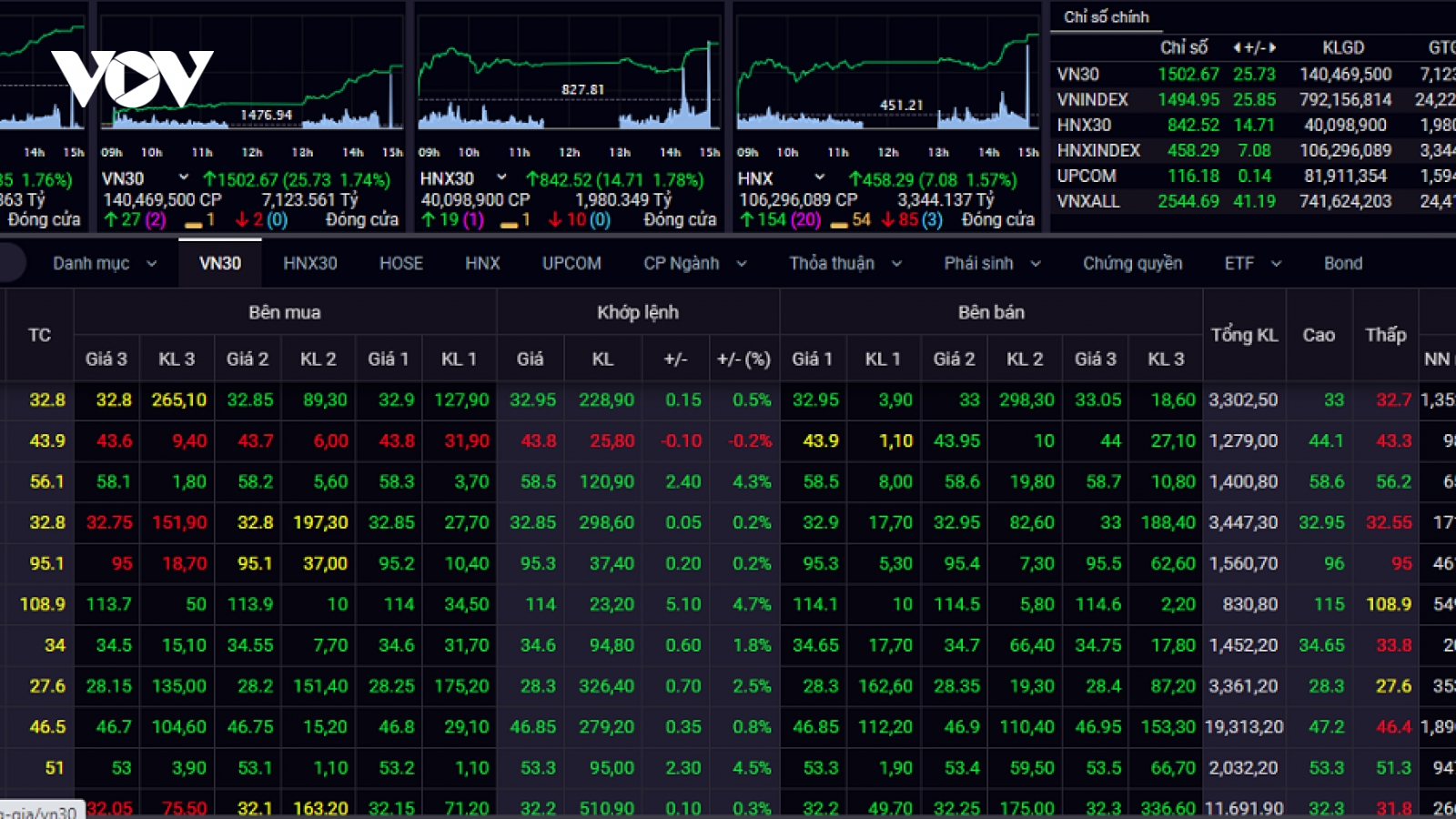Click the Thấp column header
The height and width of the screenshot is (819, 1456).
point(1385,335)
